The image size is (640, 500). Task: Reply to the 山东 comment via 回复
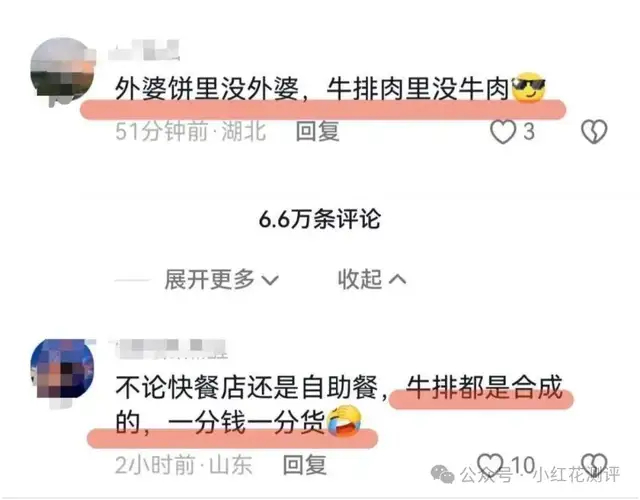(305, 465)
